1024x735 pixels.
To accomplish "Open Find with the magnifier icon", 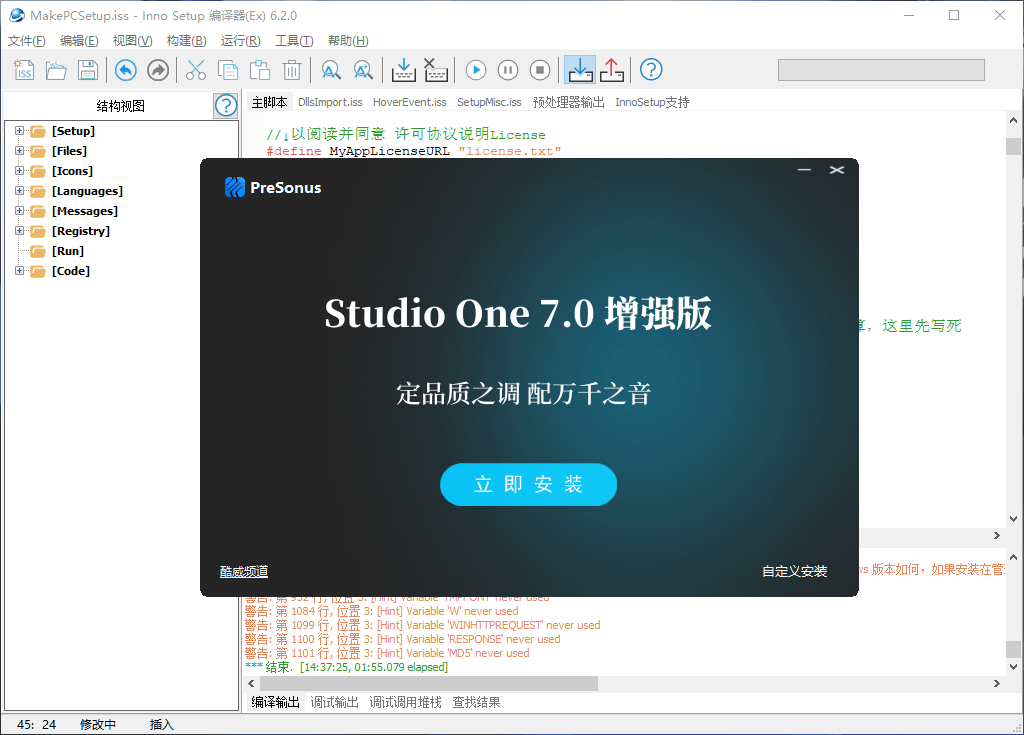I will [x=331, y=70].
